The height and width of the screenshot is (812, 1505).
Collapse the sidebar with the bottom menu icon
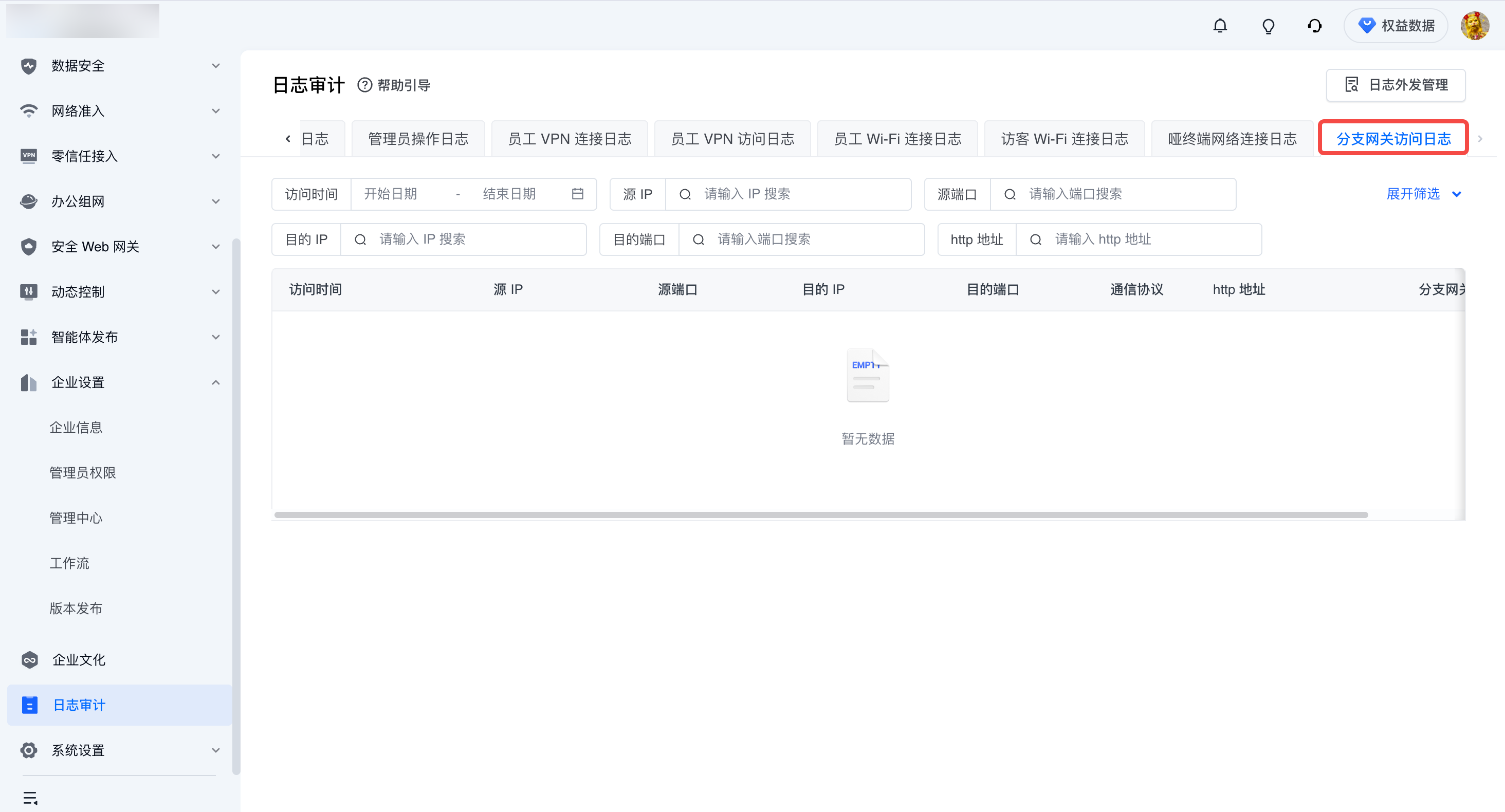tap(30, 798)
